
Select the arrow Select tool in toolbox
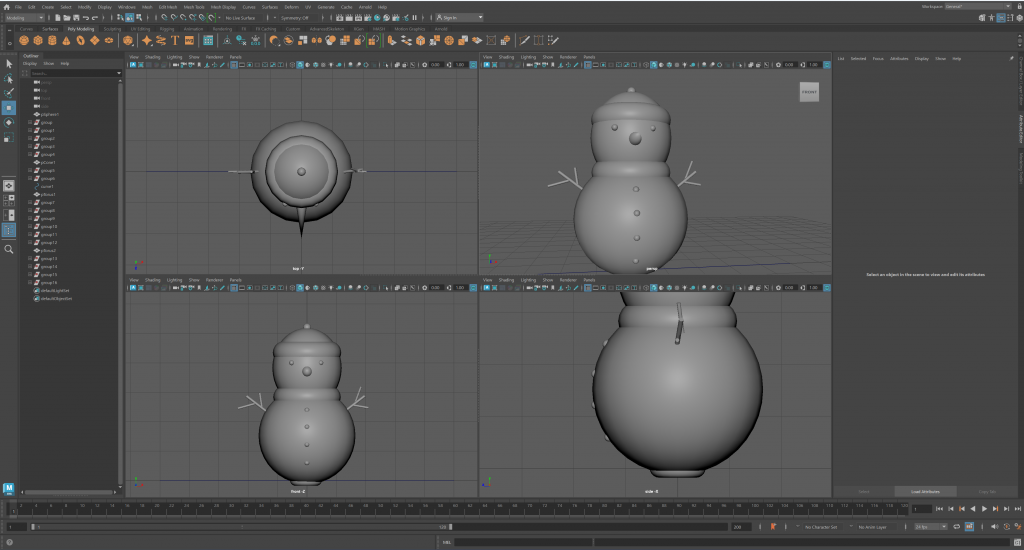click(9, 63)
